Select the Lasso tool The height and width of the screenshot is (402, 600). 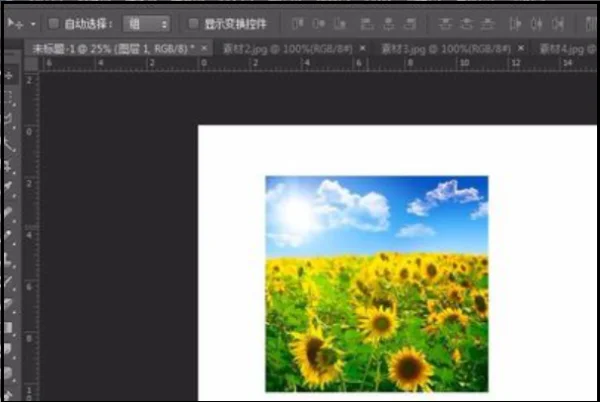tap(9, 120)
